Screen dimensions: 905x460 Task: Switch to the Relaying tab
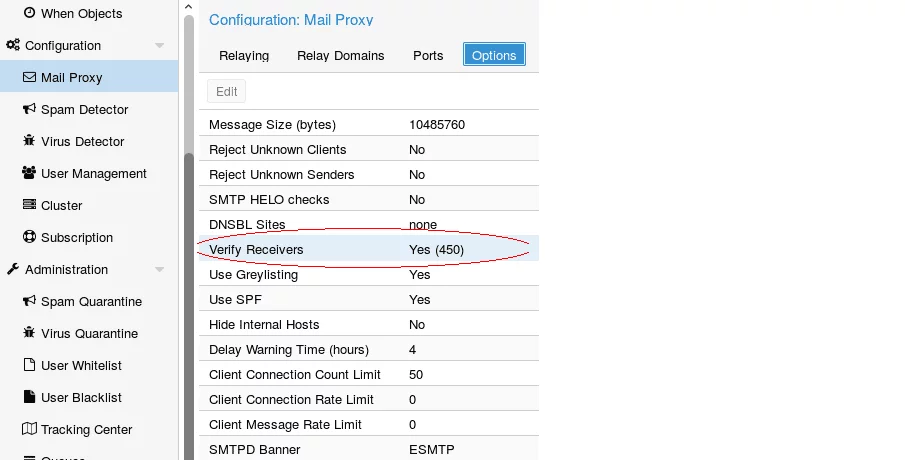click(244, 55)
